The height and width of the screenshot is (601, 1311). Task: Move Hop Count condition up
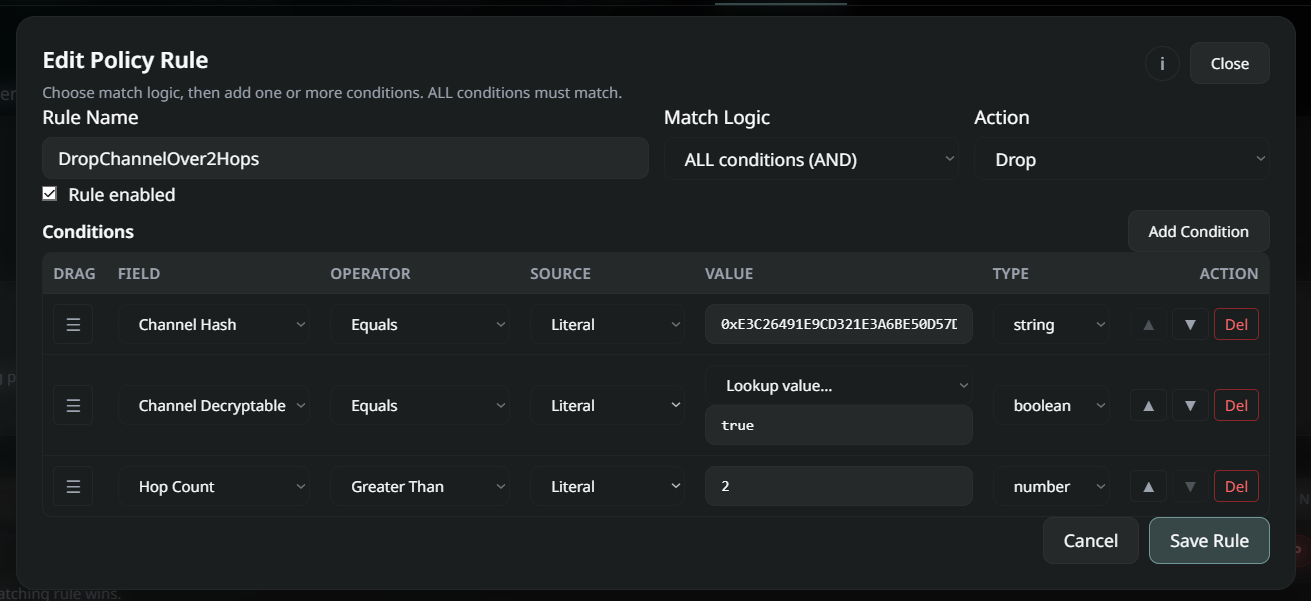click(1148, 486)
